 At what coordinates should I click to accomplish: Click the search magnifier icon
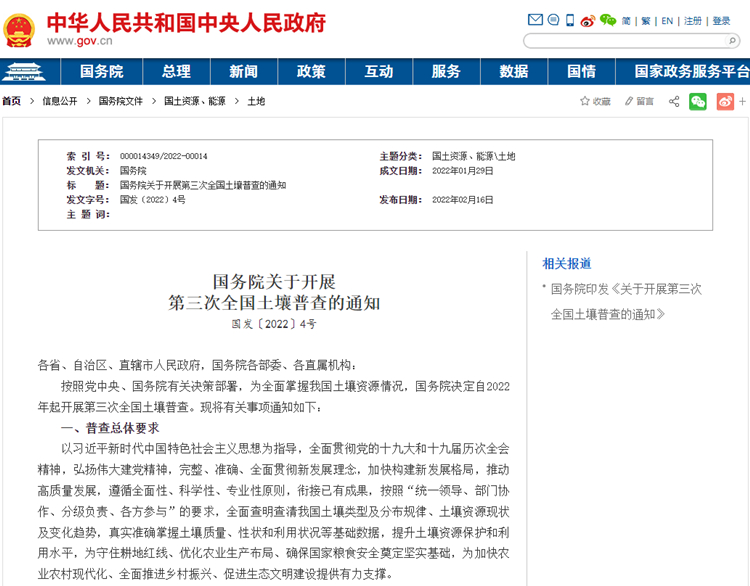pyautogui.click(x=731, y=41)
